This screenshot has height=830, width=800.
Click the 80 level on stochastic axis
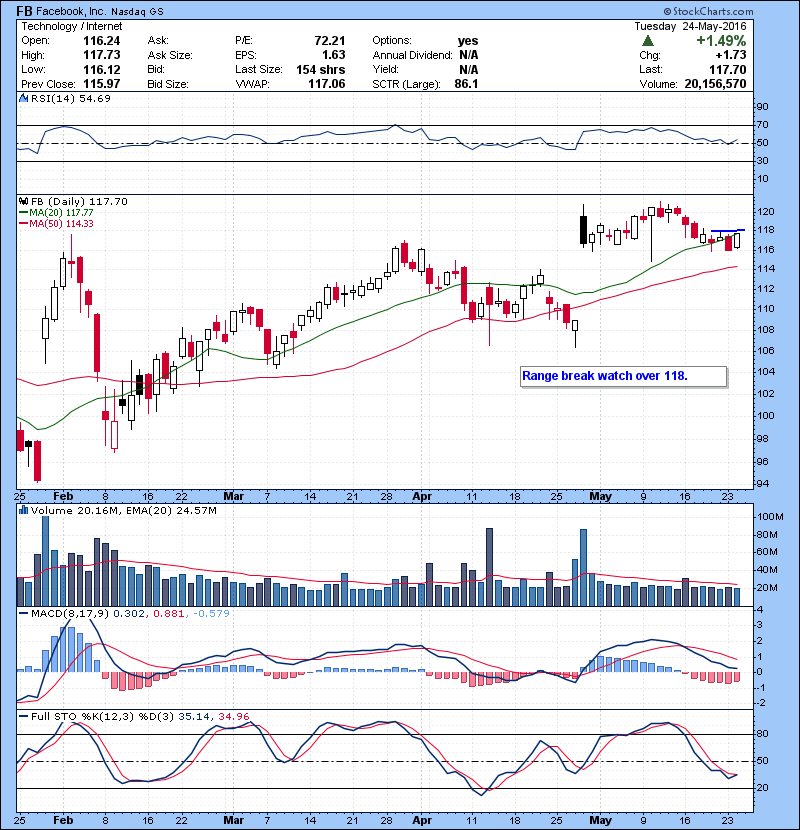pyautogui.click(x=762, y=734)
